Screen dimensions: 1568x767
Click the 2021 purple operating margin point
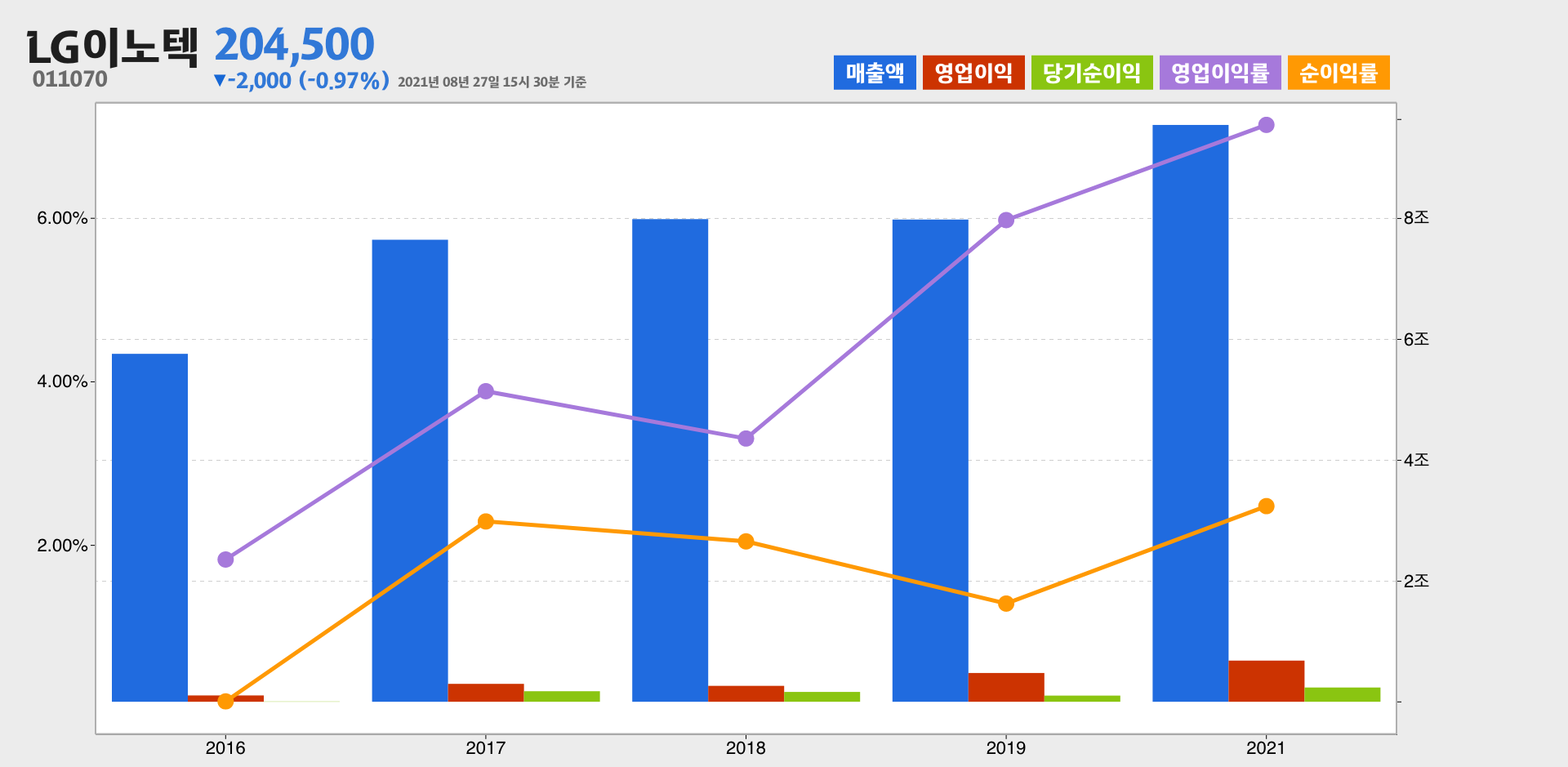point(1266,125)
